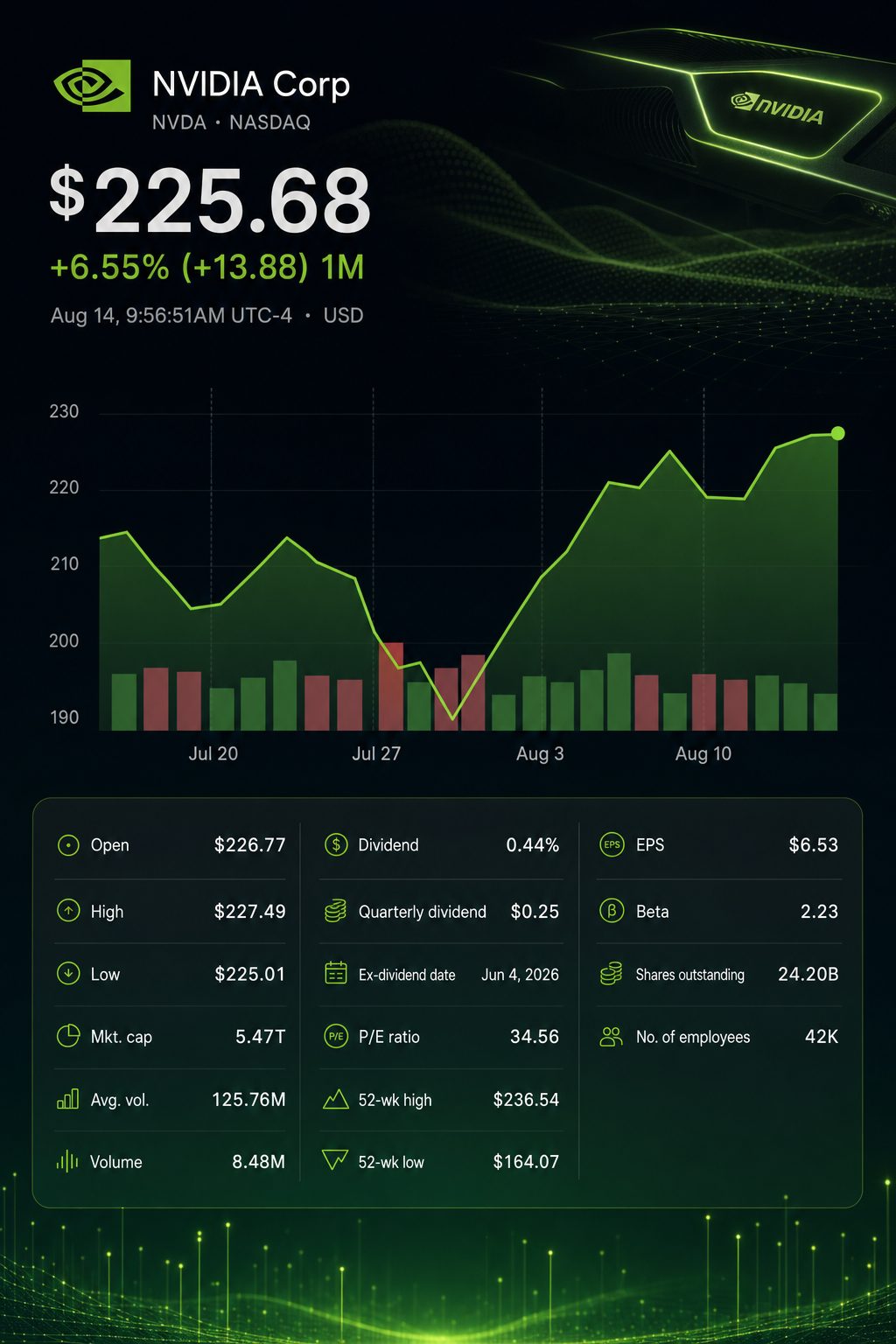
Task: Click the $225.68 price
Action: point(211,199)
